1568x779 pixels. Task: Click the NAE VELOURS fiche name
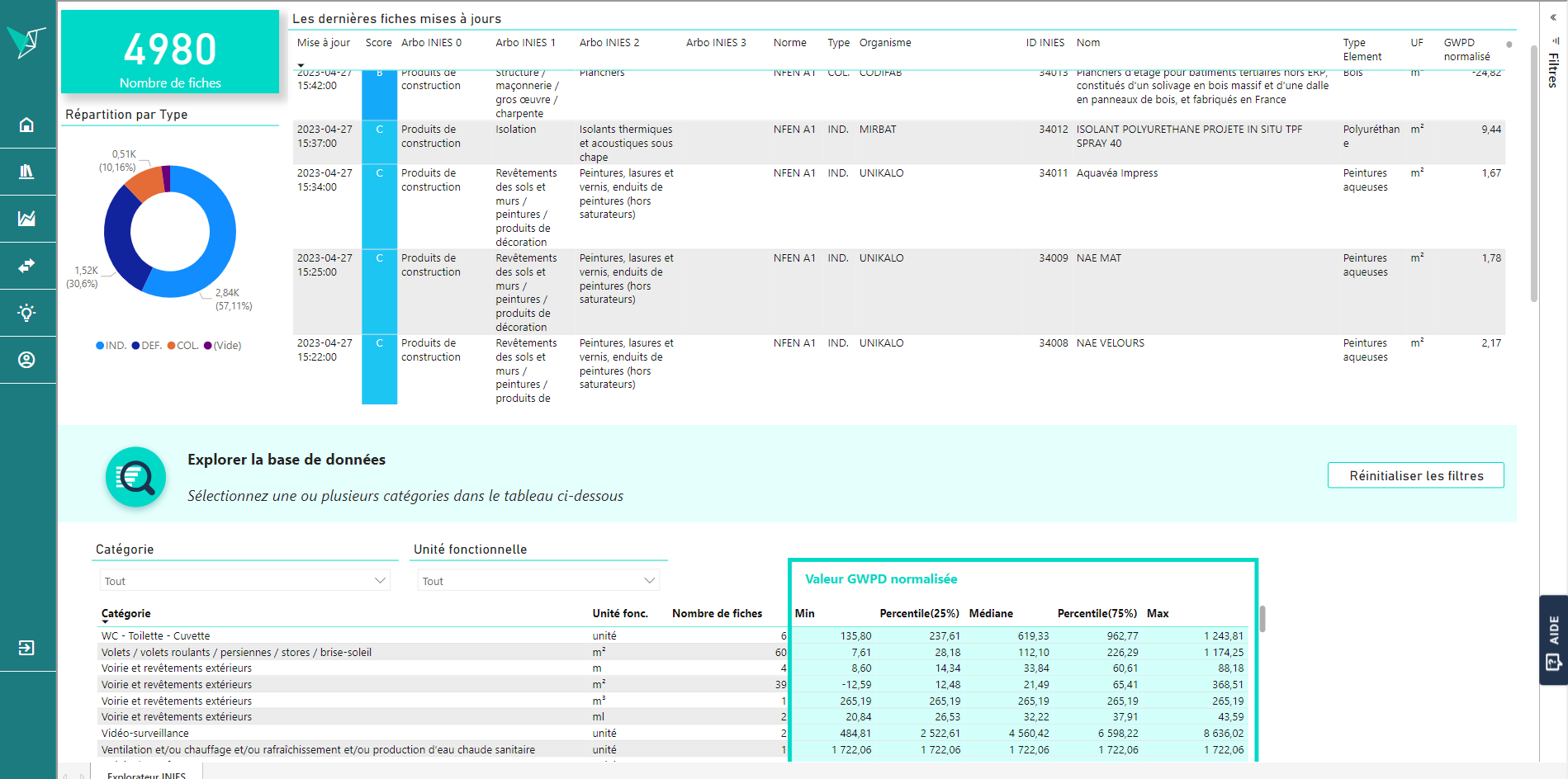click(x=1110, y=343)
